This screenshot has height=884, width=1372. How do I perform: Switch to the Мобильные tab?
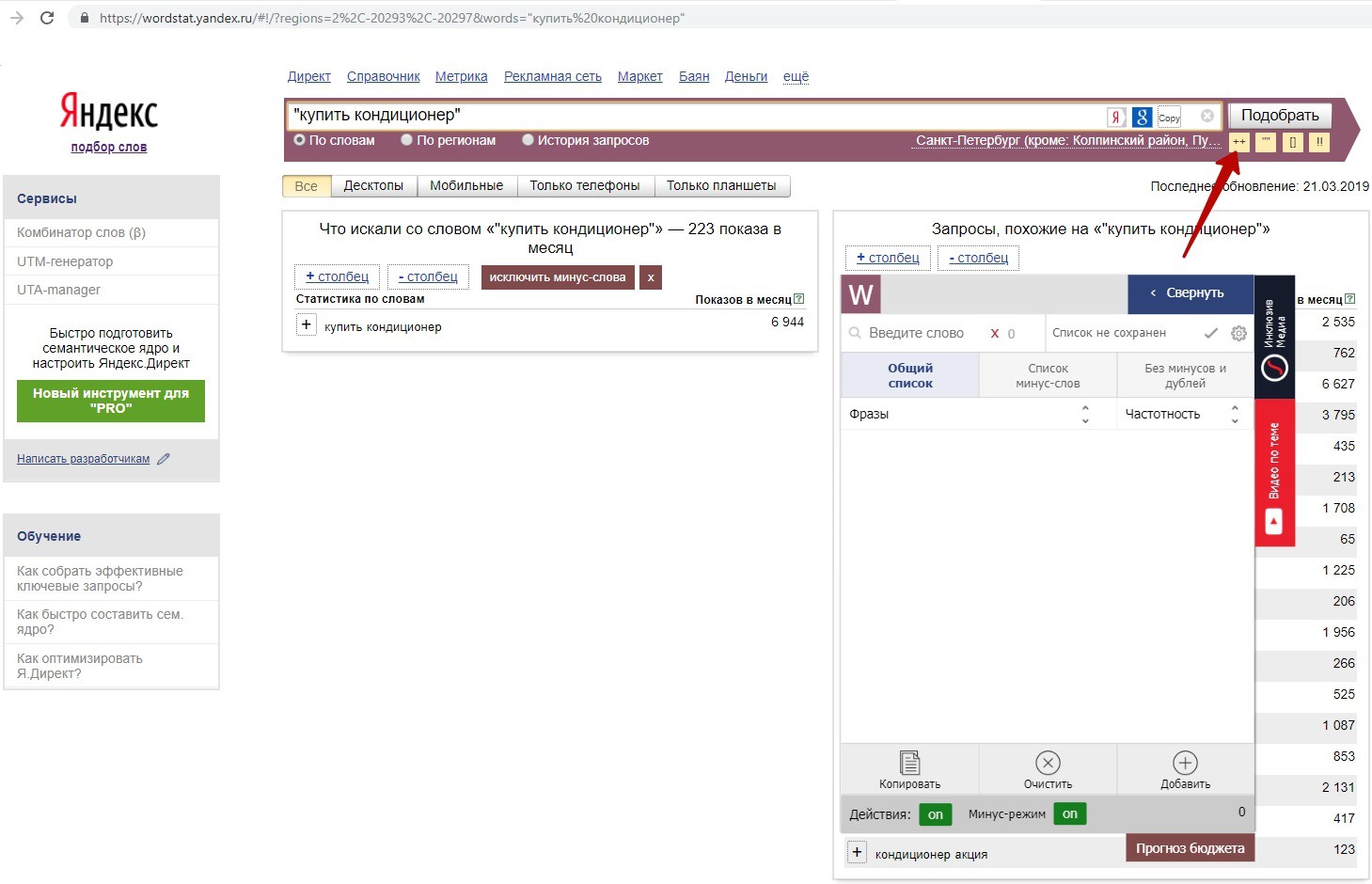click(466, 186)
